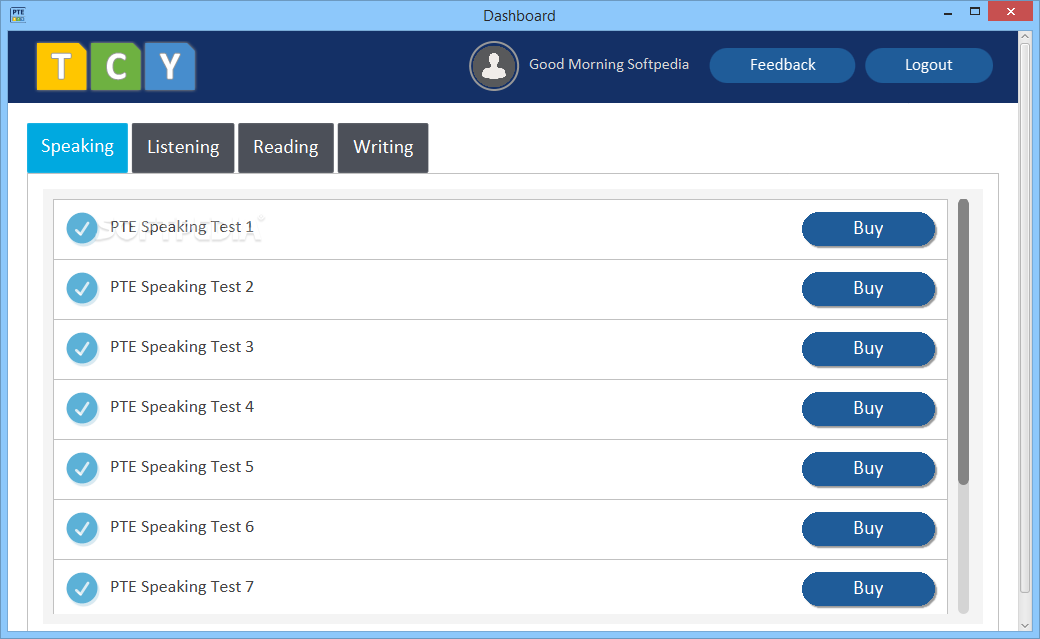Buy PTE Speaking Test 4
This screenshot has height=639, width=1040.
pyautogui.click(x=868, y=409)
